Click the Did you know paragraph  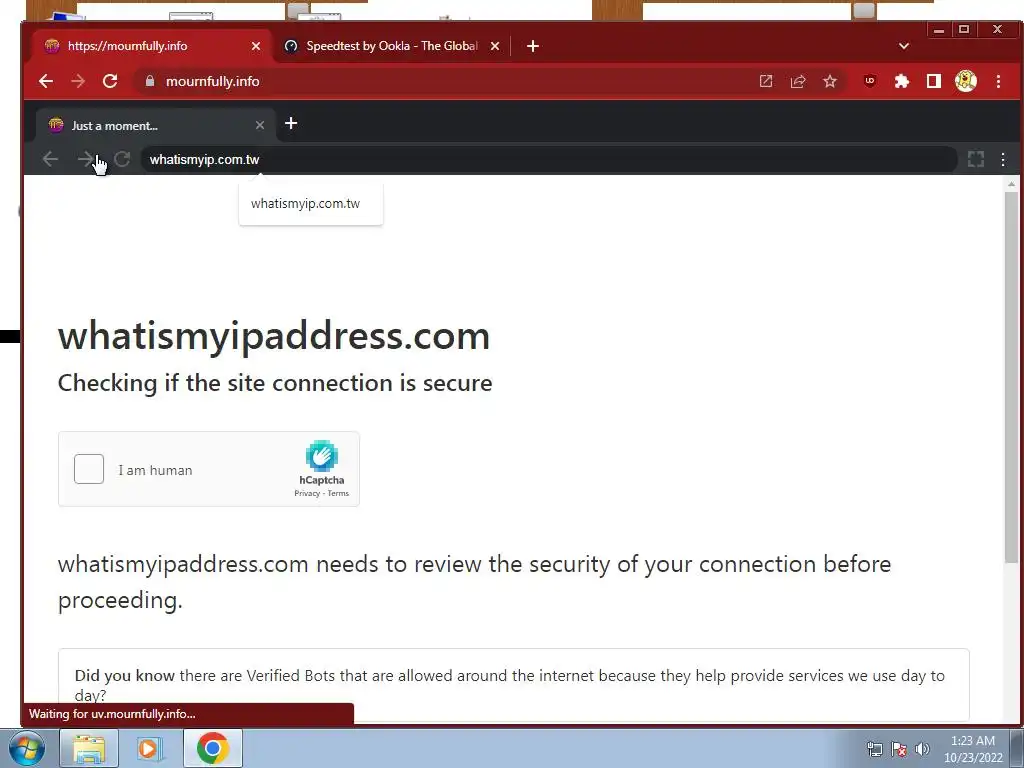(x=509, y=684)
